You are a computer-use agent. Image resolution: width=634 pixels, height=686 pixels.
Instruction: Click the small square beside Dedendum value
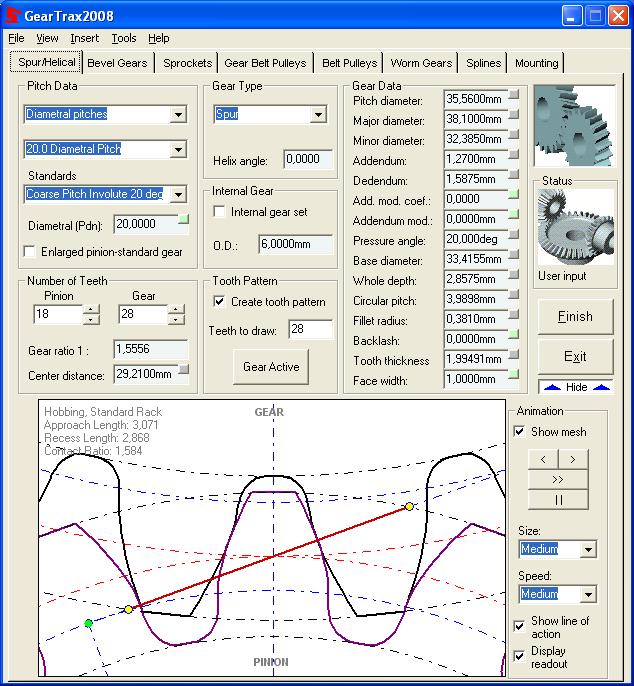point(514,175)
